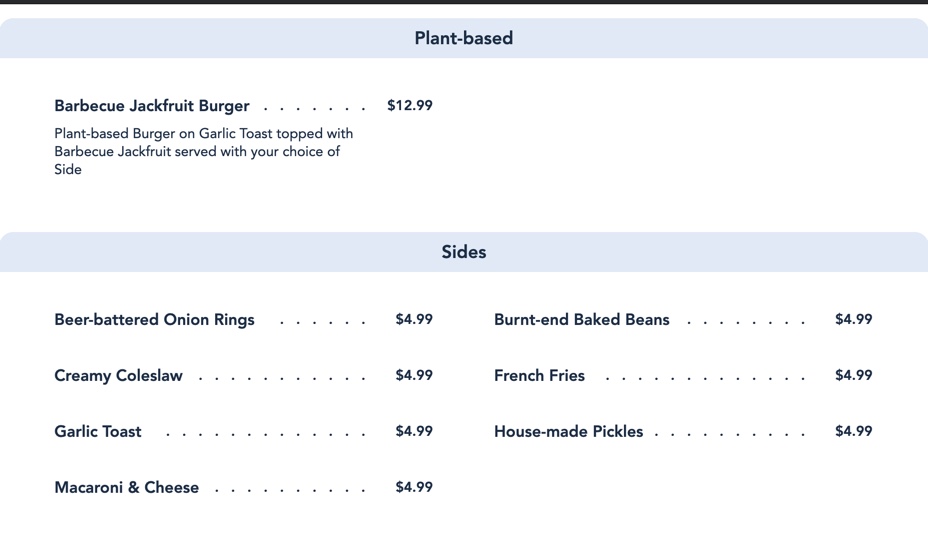Click the Garlic Toast price
Screen dimensions: 928x550
click(414, 432)
